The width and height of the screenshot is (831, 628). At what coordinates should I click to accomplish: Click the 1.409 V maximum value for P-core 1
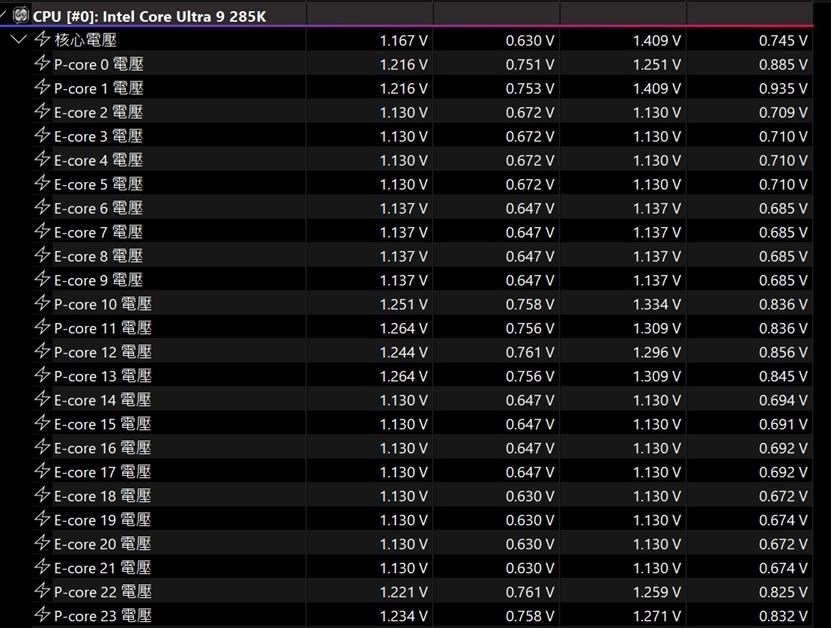656,88
